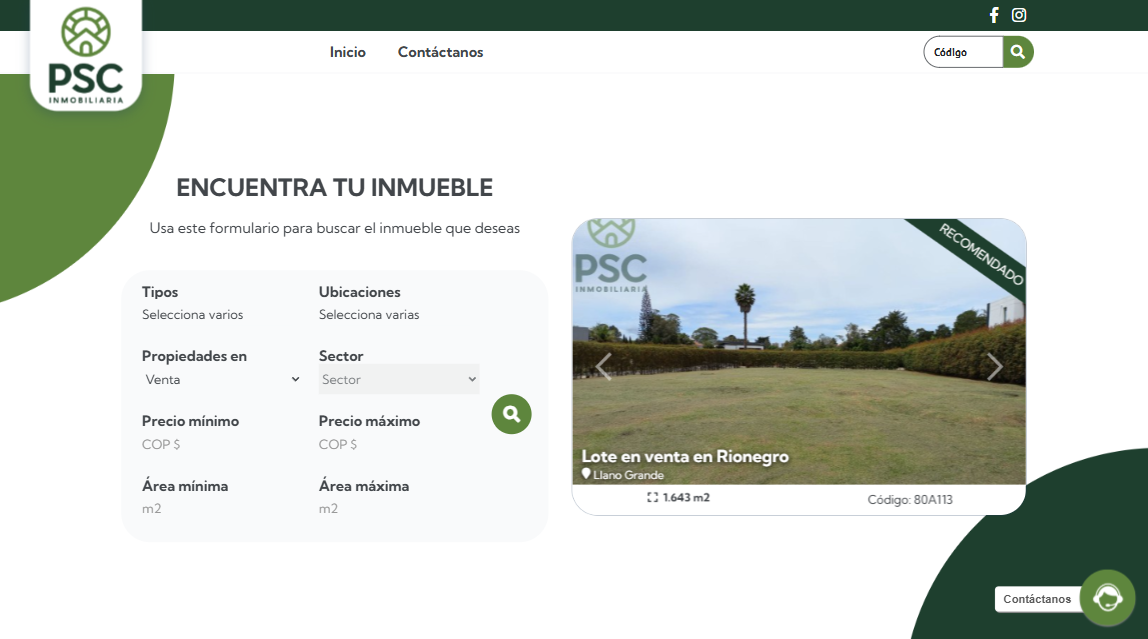Click the Llano Grande location pin

pyautogui.click(x=586, y=474)
